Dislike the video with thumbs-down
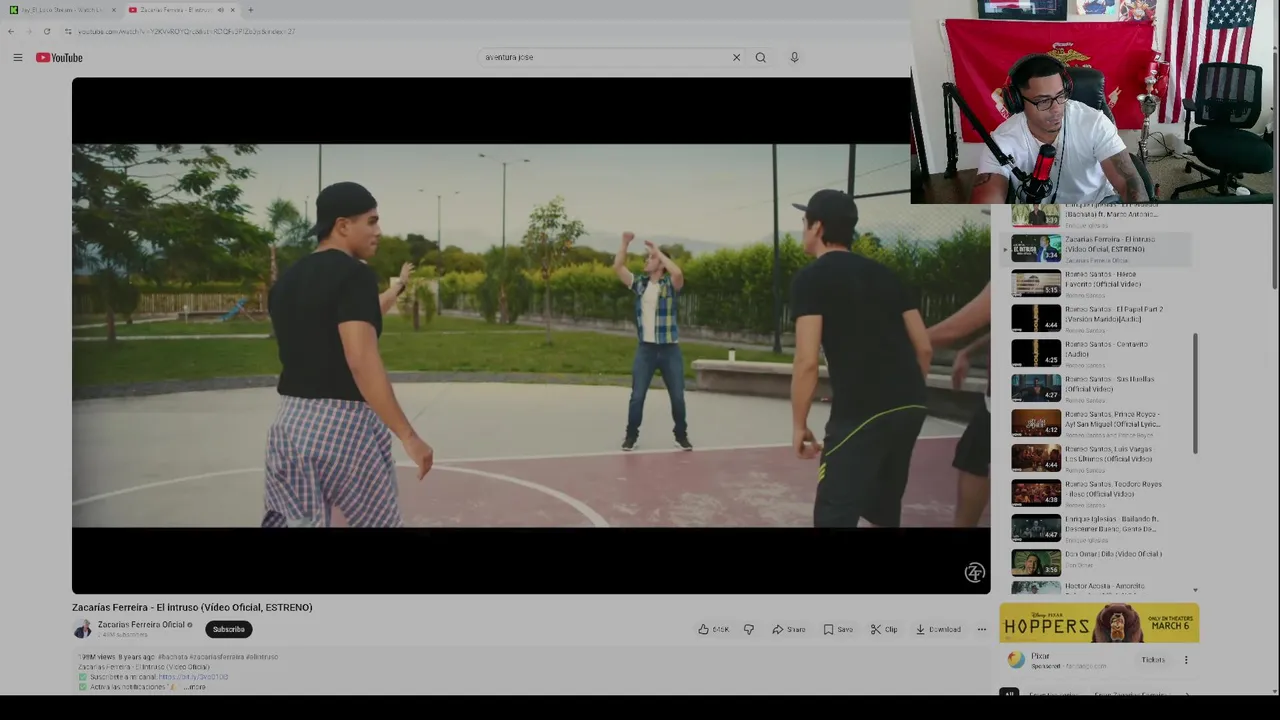Viewport: 1280px width, 720px height. pos(748,629)
